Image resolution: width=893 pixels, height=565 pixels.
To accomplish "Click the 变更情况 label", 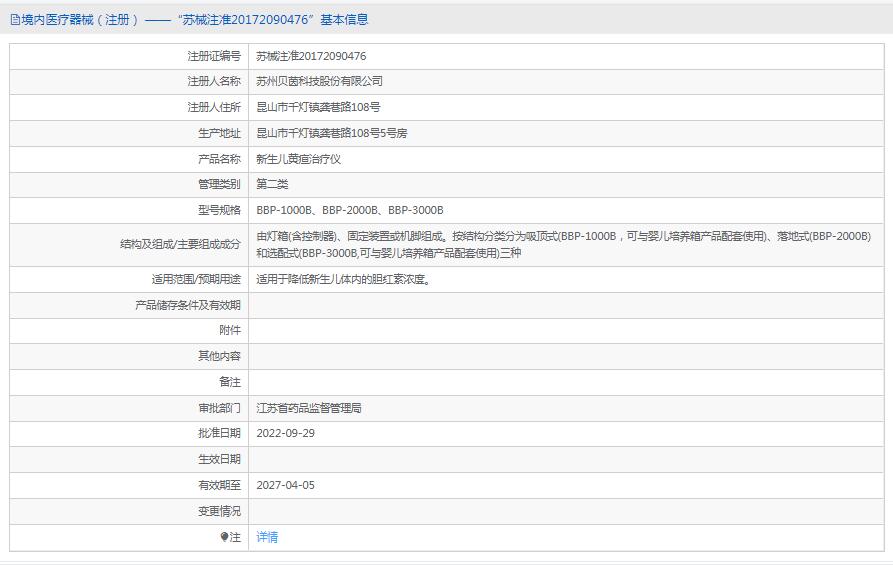I will 219,511.
